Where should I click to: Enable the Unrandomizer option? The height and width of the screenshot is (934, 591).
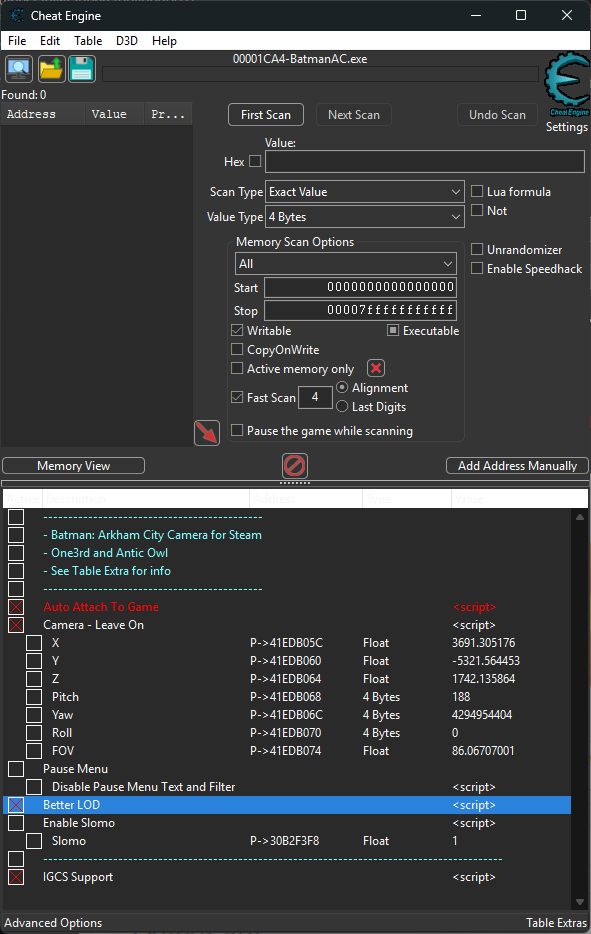477,249
